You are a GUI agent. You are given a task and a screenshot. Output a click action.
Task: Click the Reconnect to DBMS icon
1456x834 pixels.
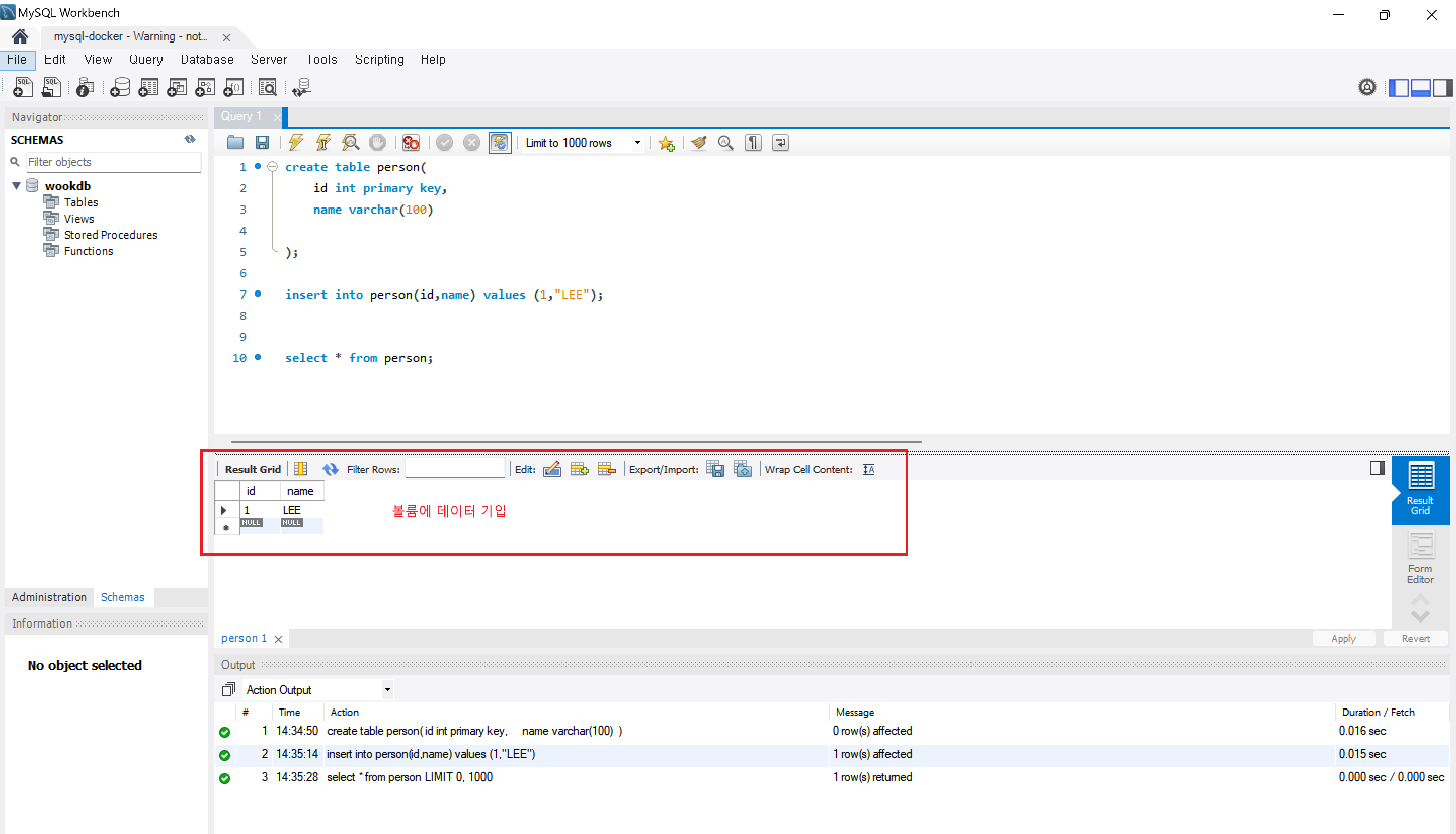[x=301, y=87]
